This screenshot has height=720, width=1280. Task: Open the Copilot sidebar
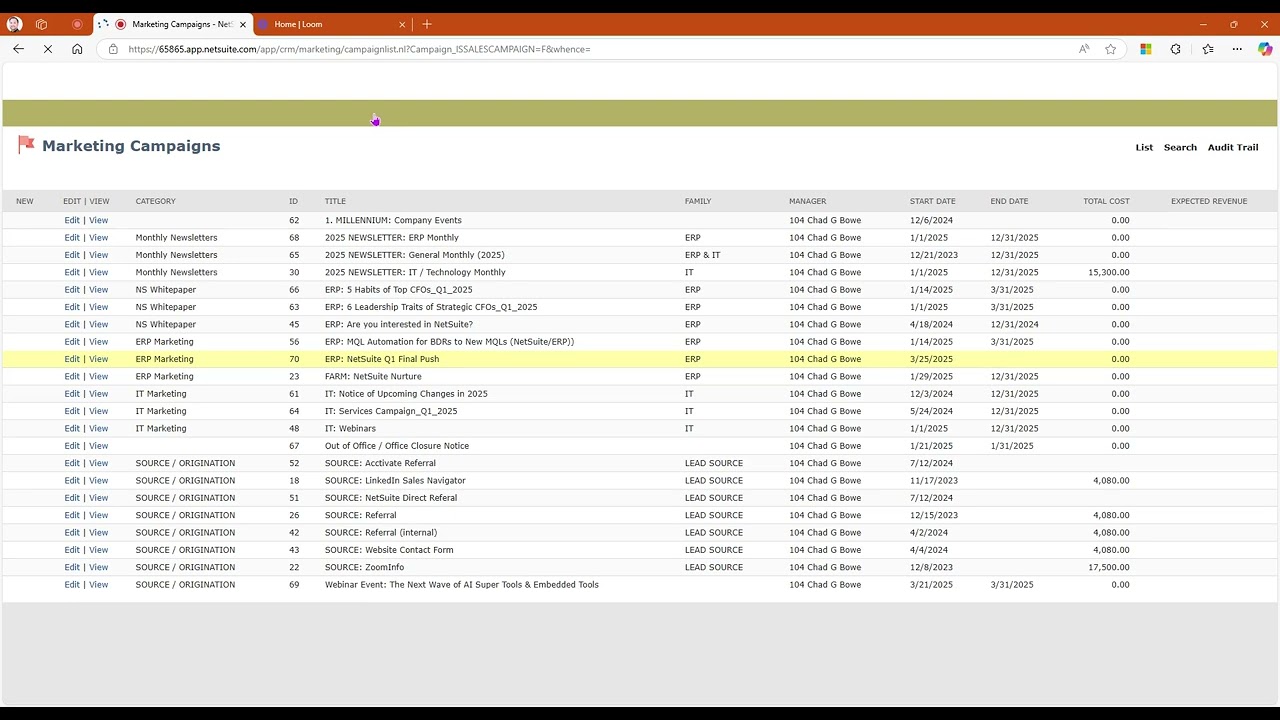(x=1265, y=49)
